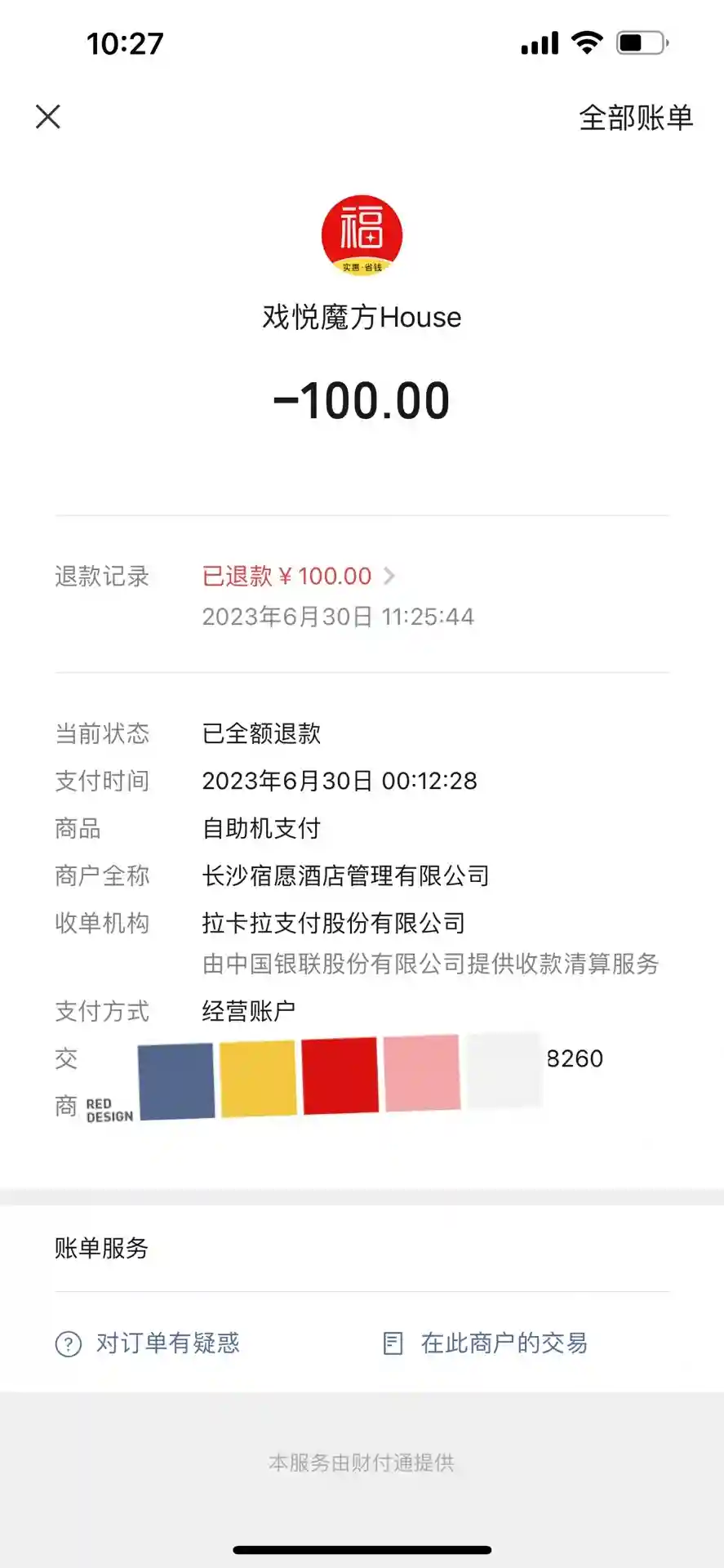This screenshot has width=724, height=1568.
Task: View 在此商户的交易 history
Action: coord(504,1343)
